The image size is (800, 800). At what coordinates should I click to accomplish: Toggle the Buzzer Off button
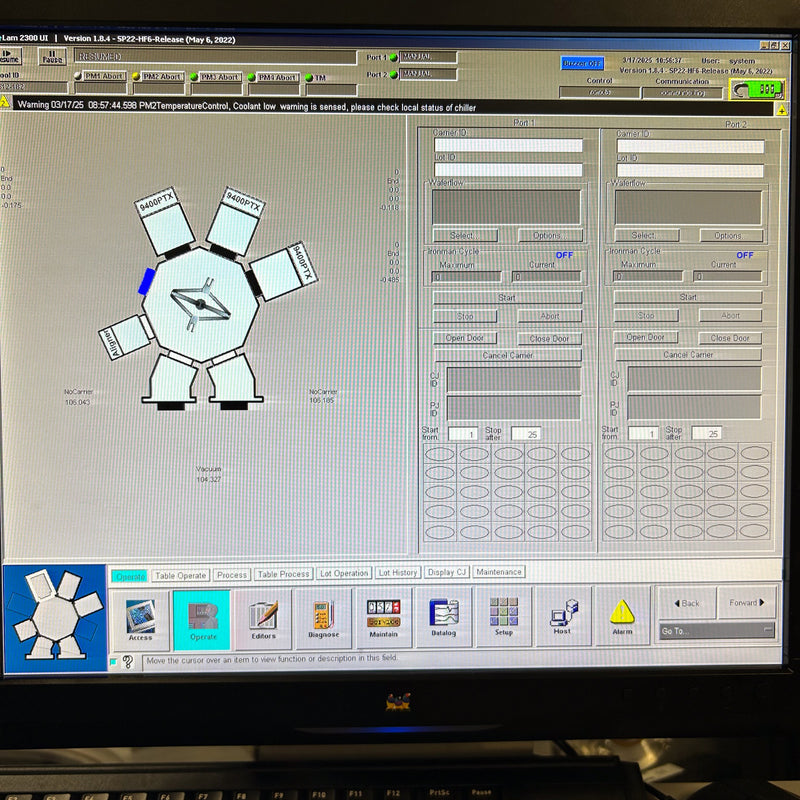tap(581, 63)
